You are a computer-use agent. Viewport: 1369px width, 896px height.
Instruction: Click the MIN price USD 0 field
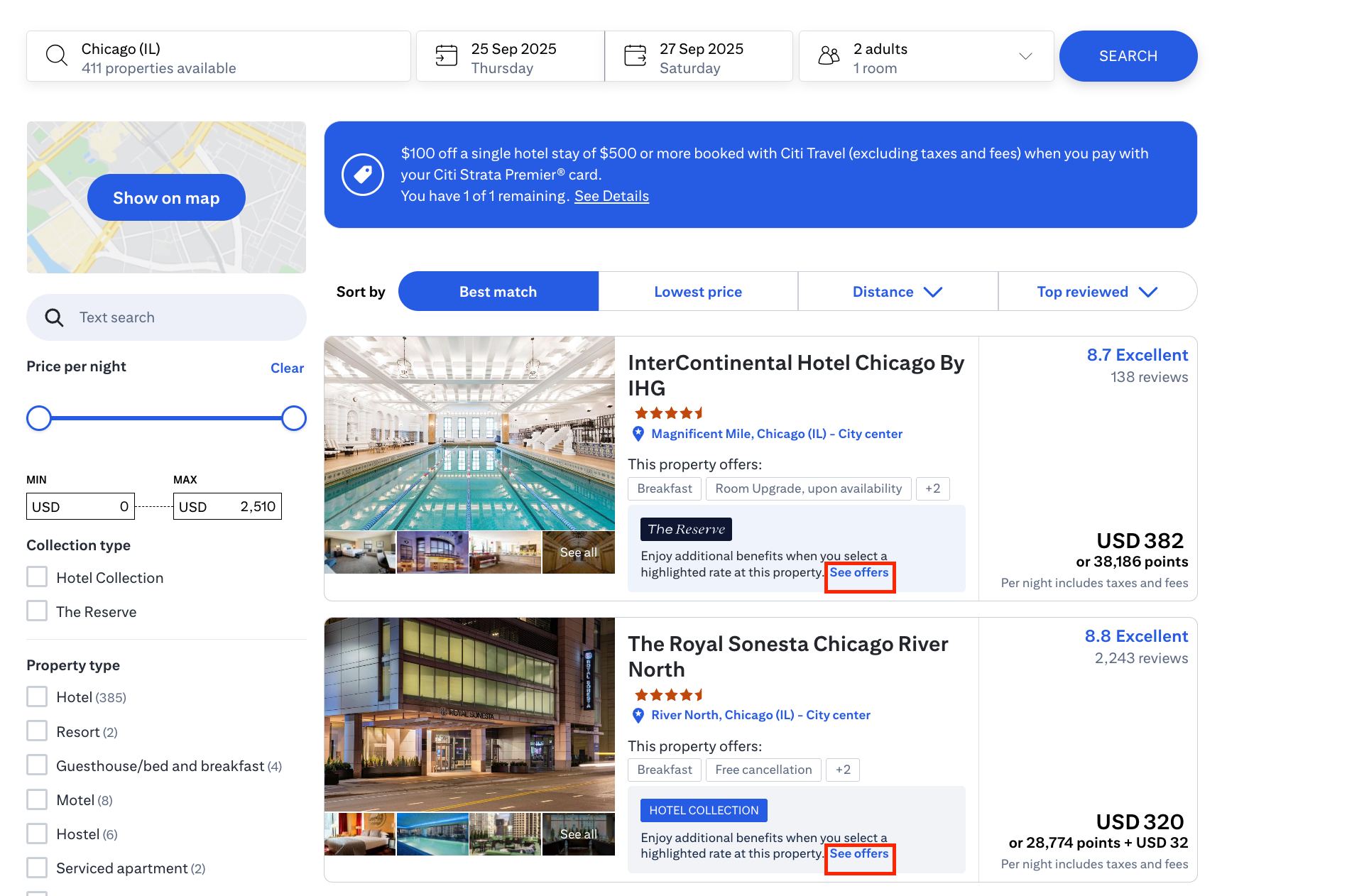click(80, 506)
